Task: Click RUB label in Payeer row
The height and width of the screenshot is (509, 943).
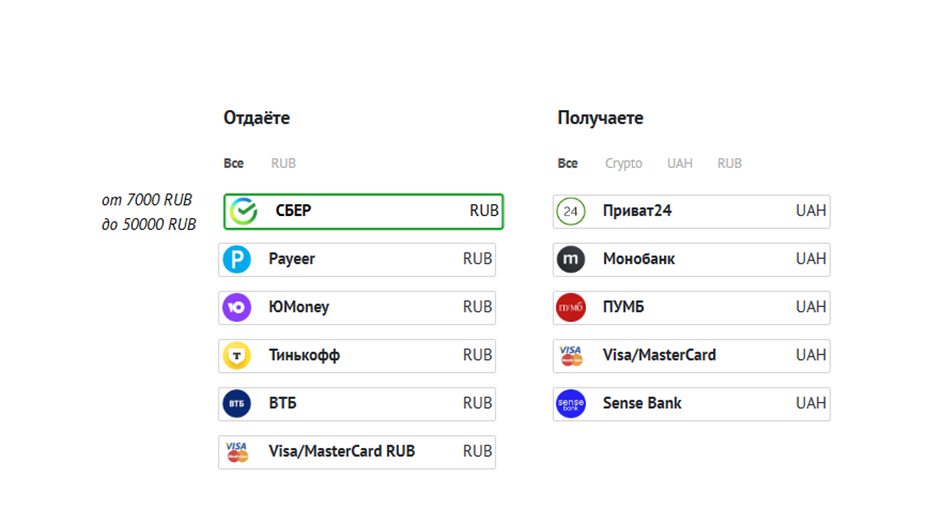Action: (478, 259)
